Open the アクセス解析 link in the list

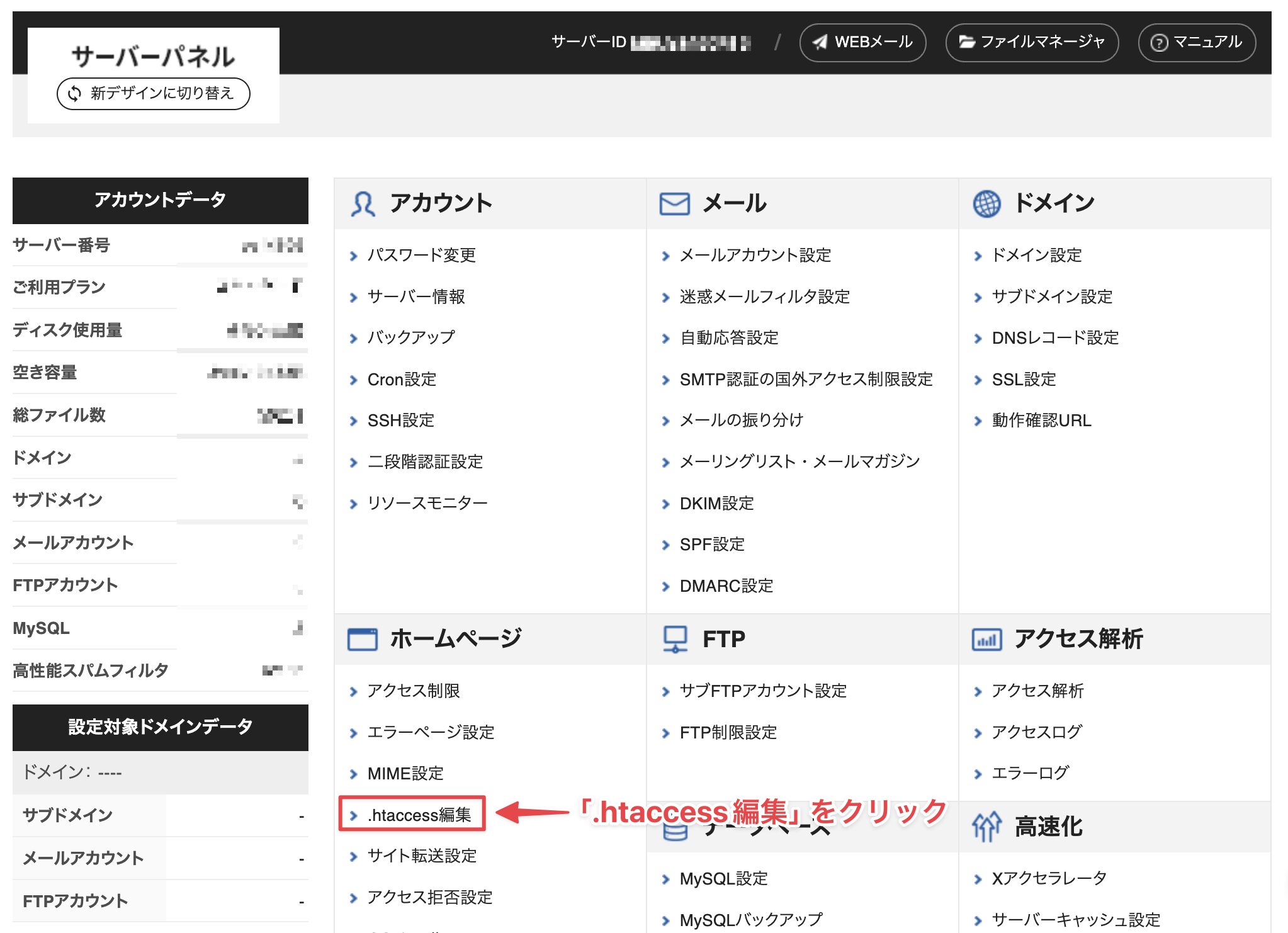coord(1038,691)
